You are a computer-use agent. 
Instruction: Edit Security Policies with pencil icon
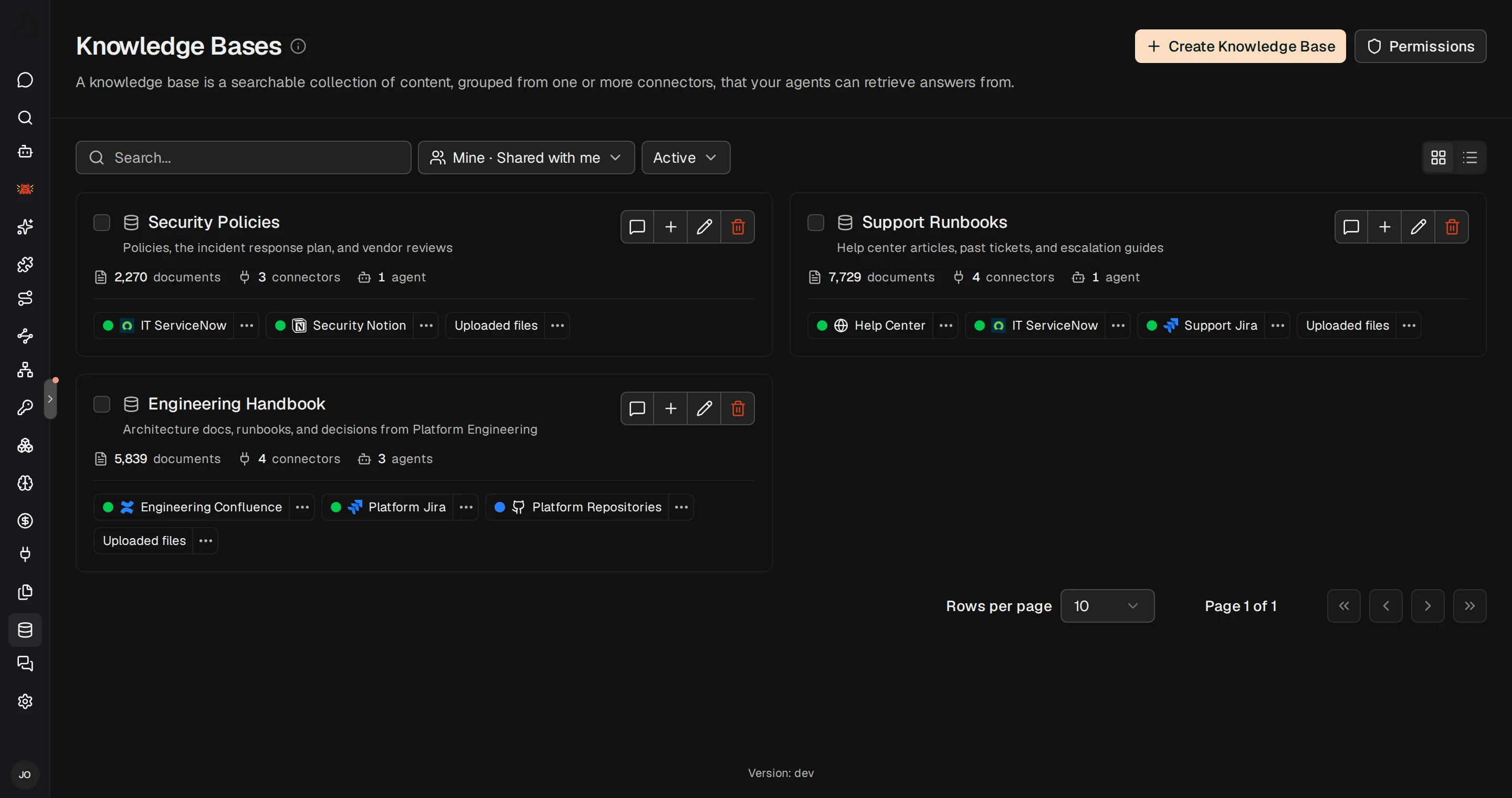pos(705,226)
